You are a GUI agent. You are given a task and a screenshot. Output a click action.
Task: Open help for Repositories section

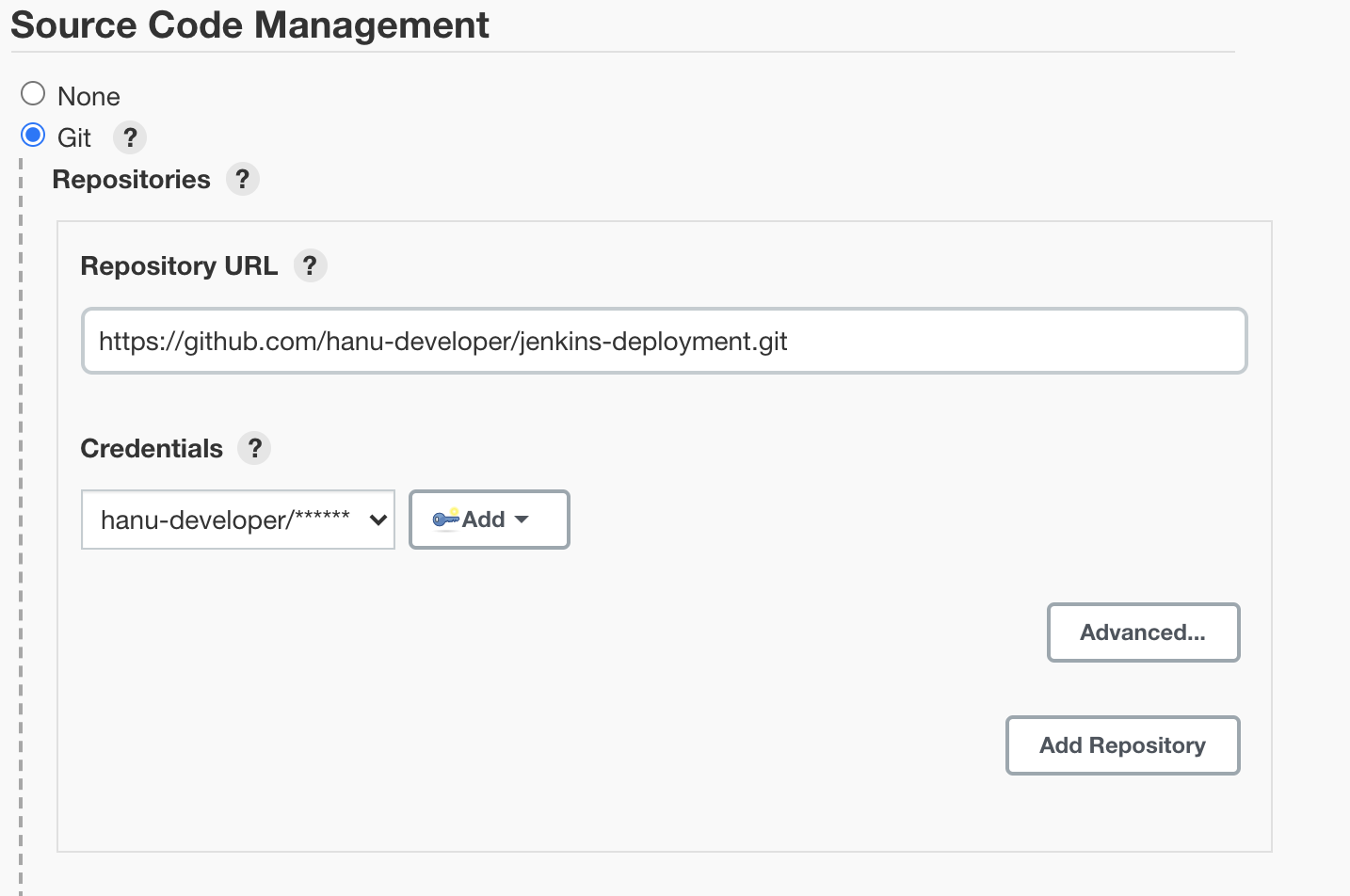[242, 179]
